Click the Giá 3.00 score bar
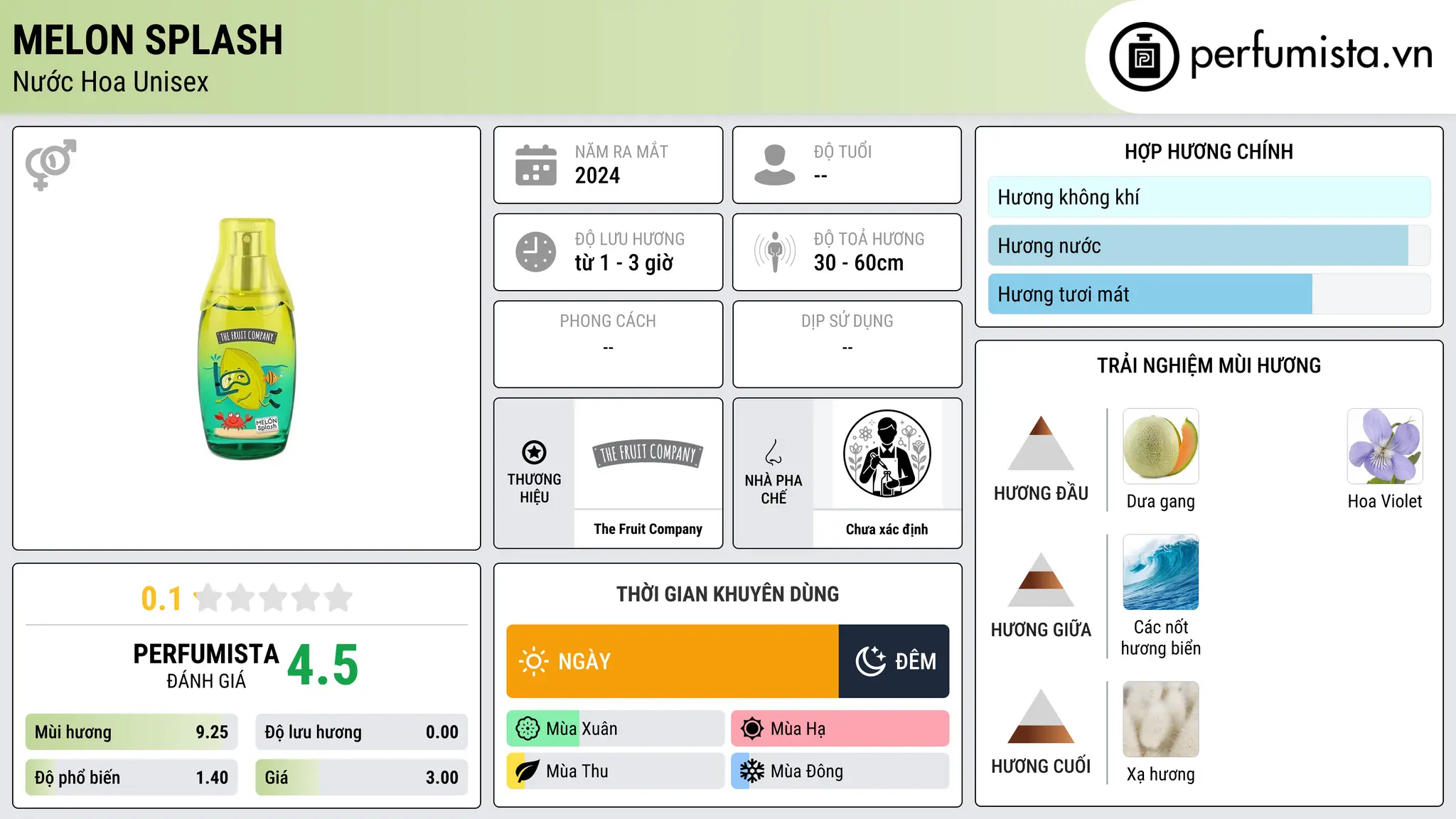This screenshot has height=819, width=1456. [x=361, y=778]
